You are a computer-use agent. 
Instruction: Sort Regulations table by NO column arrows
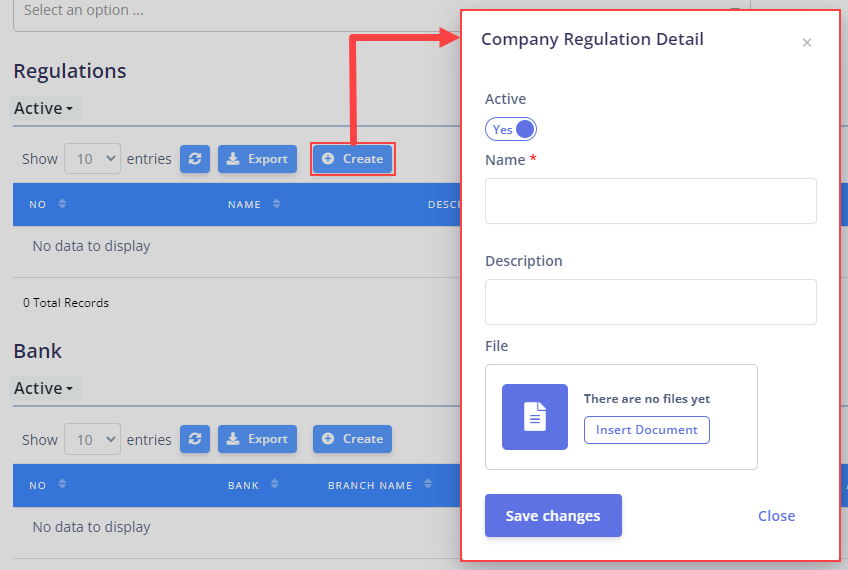62,204
